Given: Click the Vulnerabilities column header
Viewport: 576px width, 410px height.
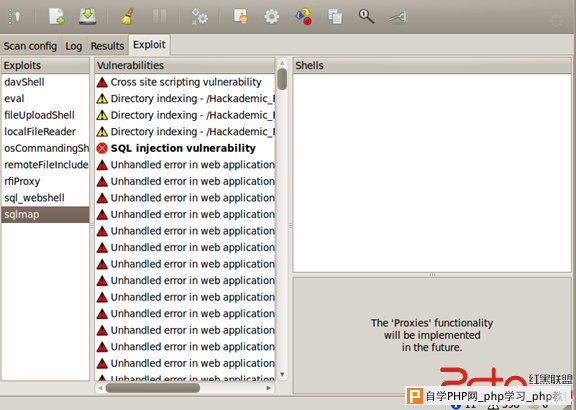Looking at the screenshot, I should pos(185,65).
